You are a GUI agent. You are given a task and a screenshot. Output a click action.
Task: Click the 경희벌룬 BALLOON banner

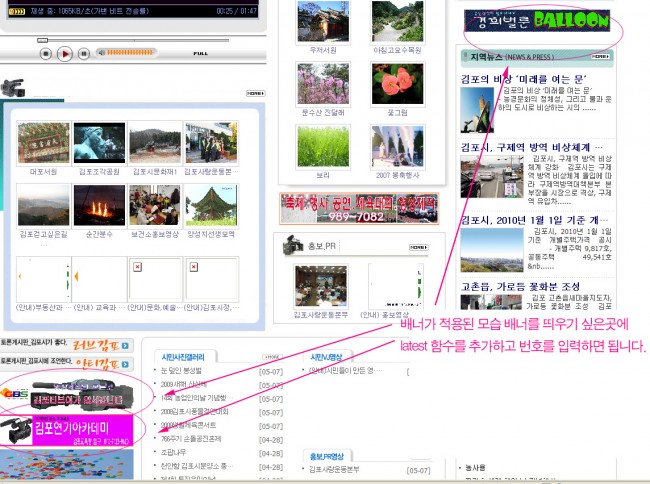(x=537, y=21)
